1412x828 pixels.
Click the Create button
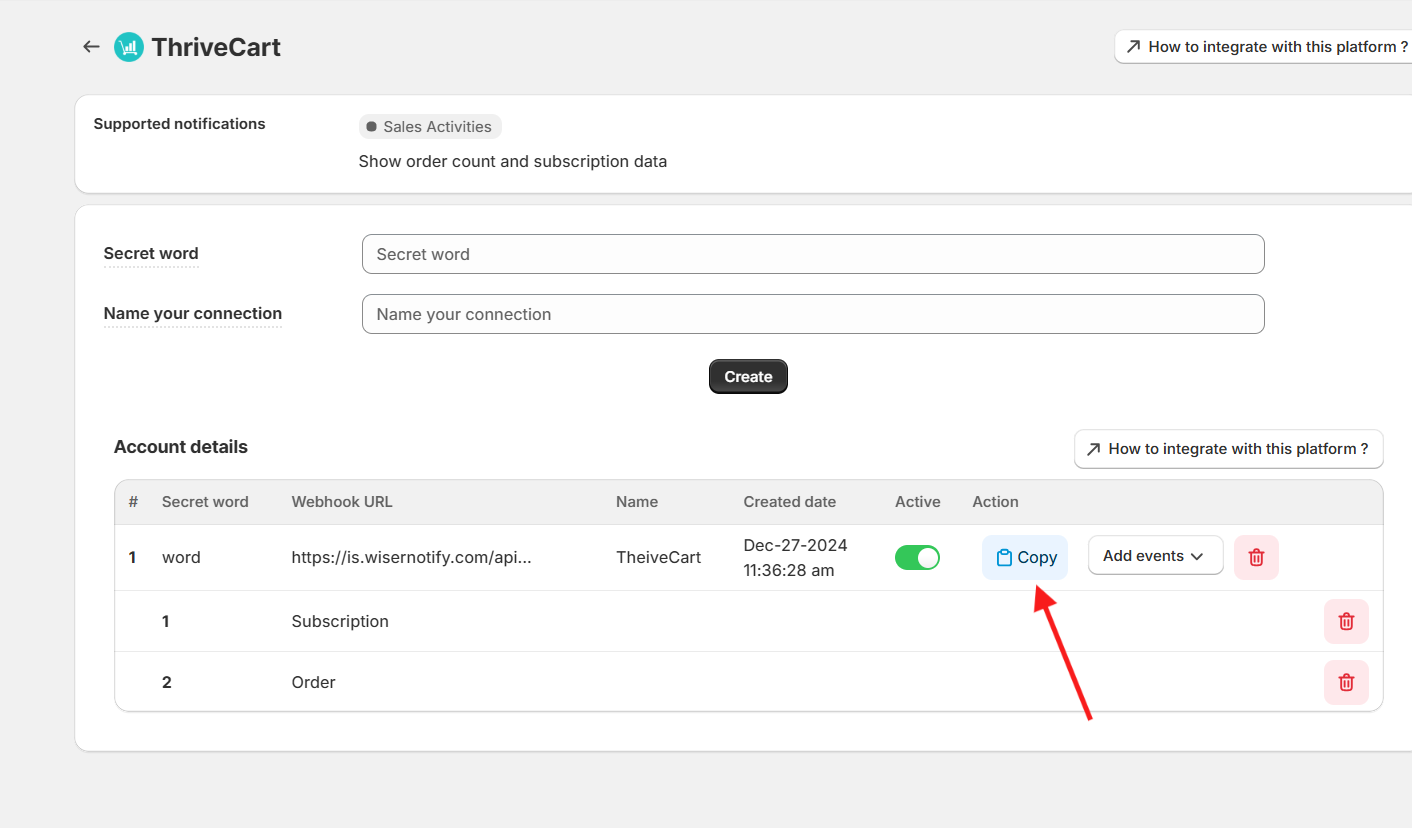click(x=748, y=377)
